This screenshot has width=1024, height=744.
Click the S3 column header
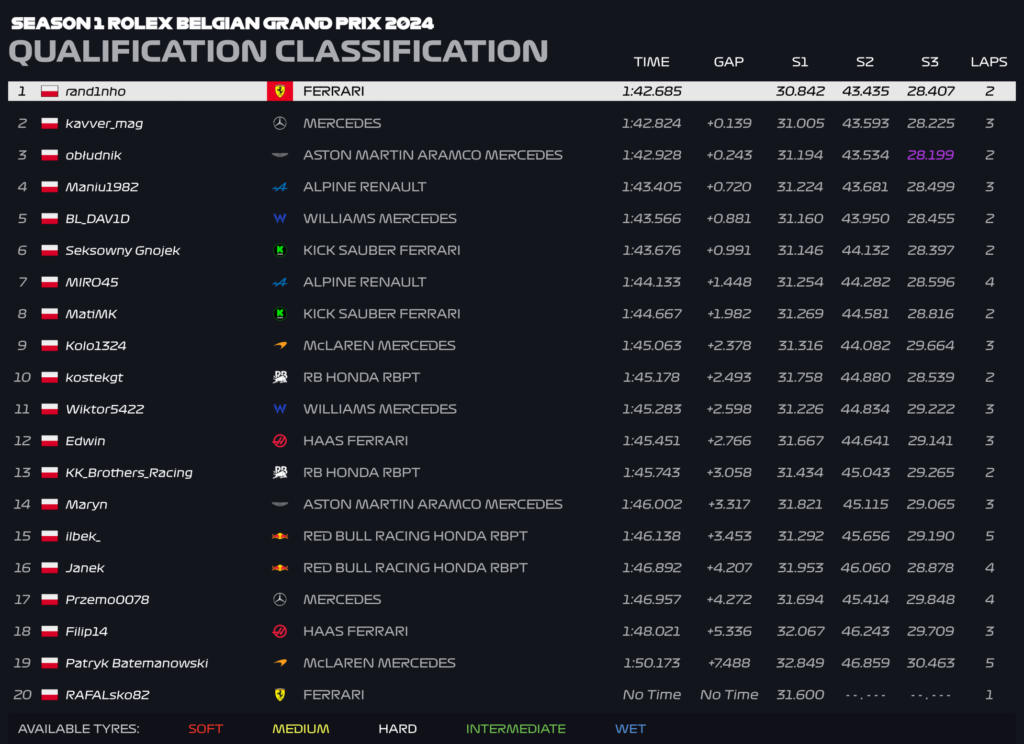tap(930, 62)
